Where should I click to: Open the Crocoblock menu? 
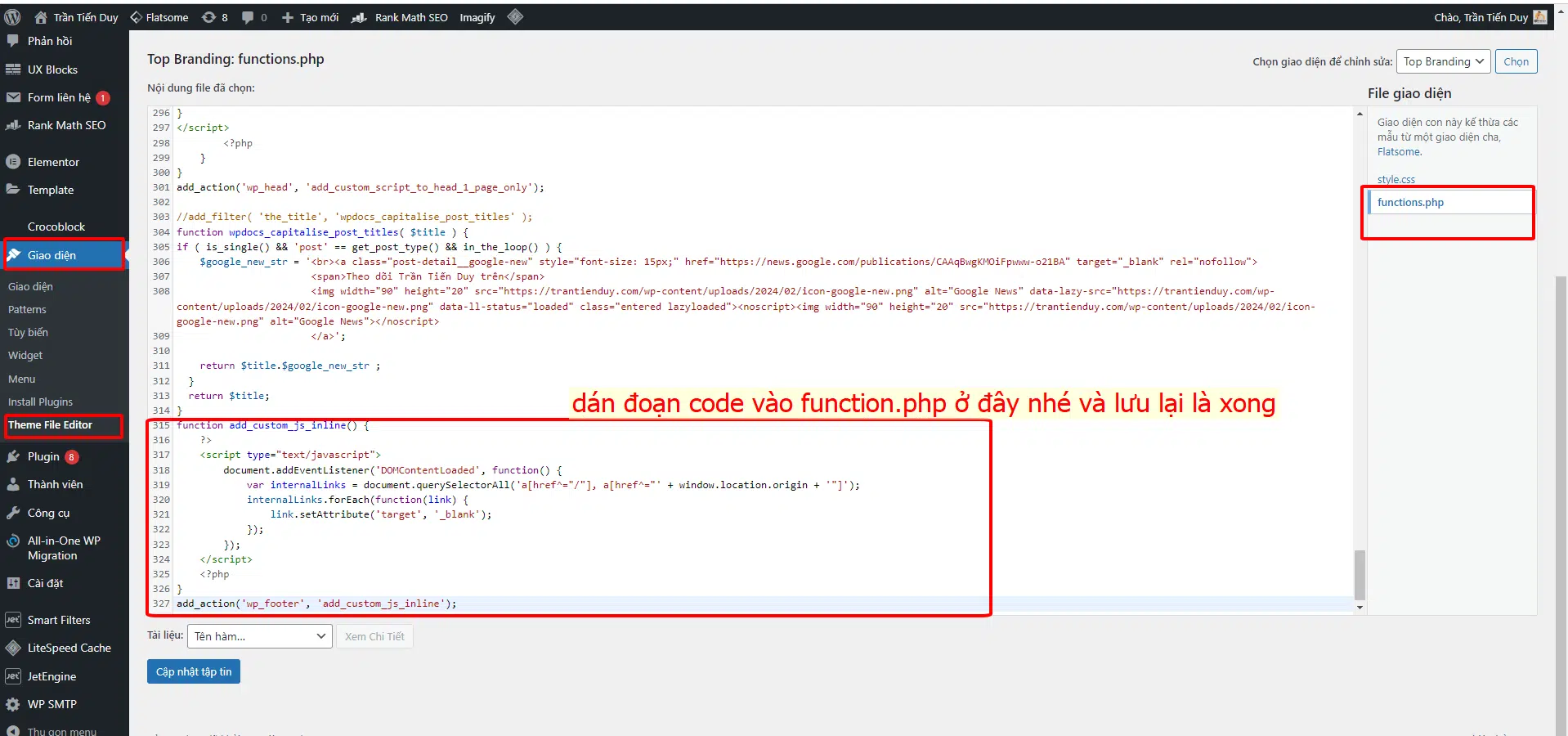pos(56,227)
